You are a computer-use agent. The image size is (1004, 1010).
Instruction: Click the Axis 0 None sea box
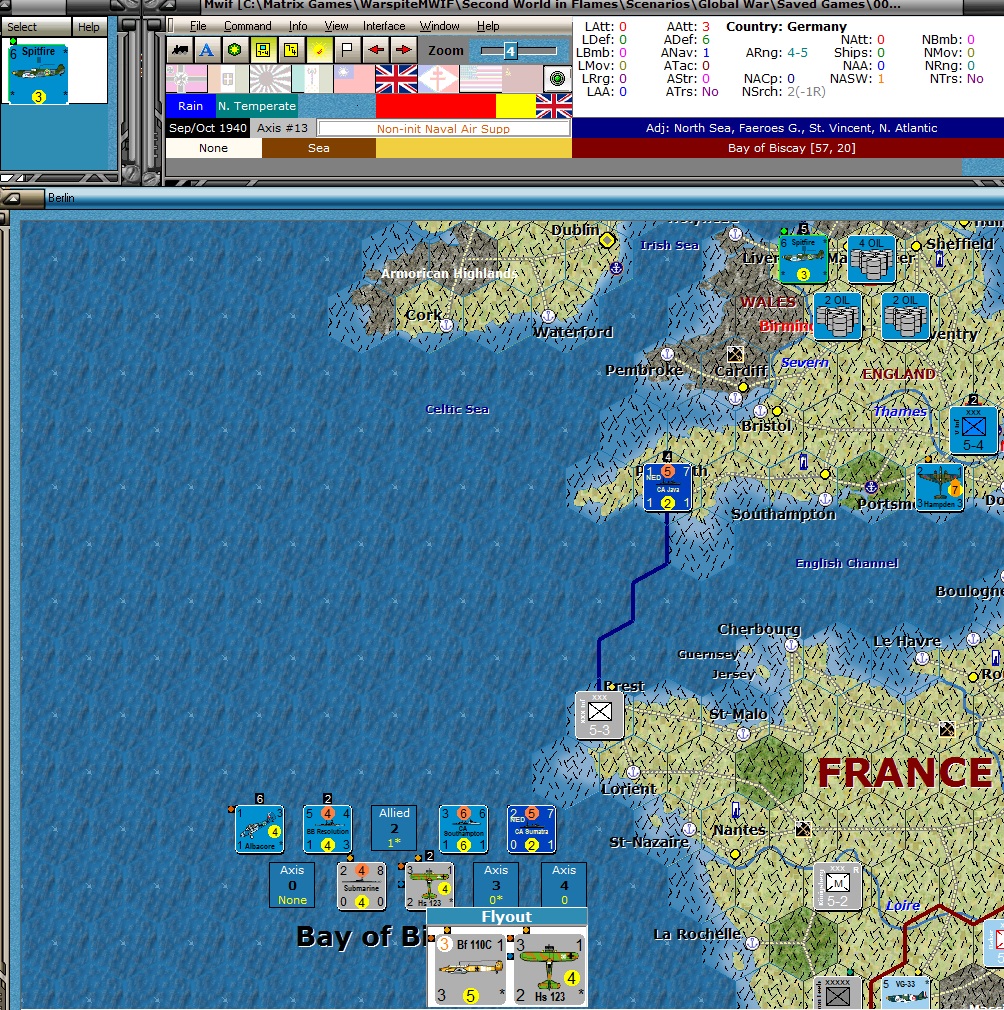pyautogui.click(x=292, y=884)
